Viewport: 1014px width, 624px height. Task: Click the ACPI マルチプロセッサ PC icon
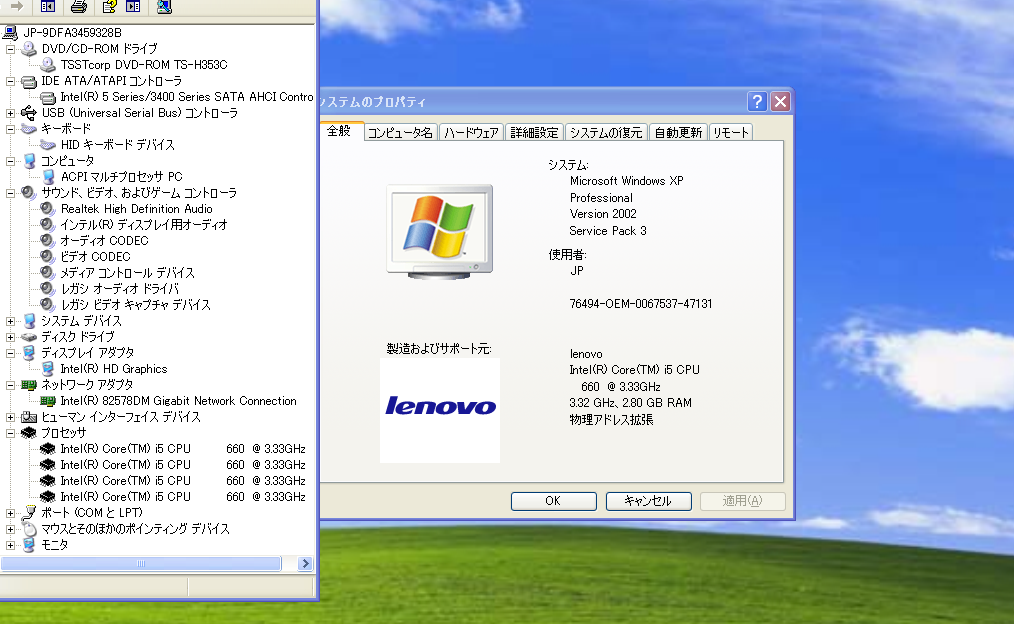pos(48,177)
